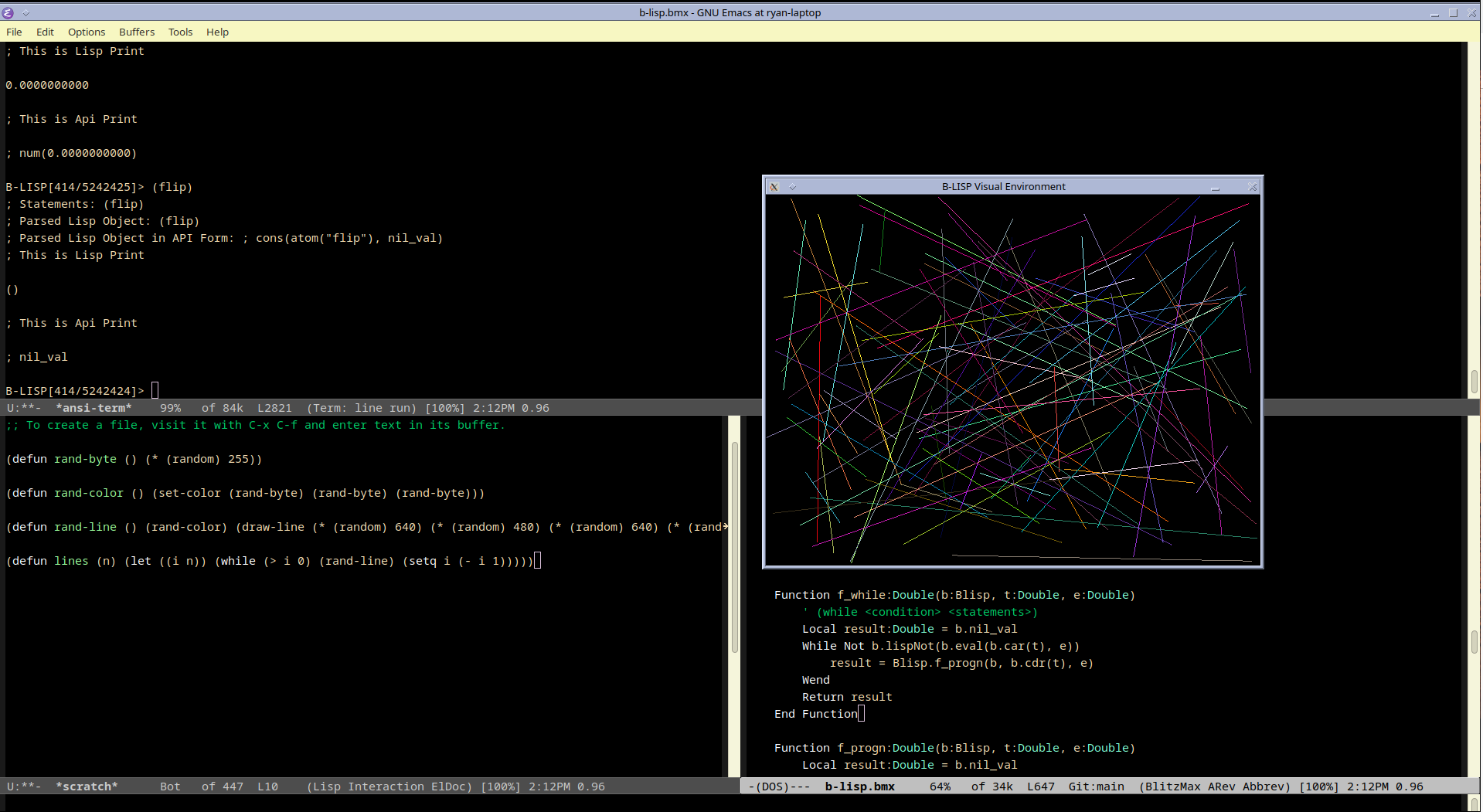Click the 'defun rand-byte' line in scratch
The image size is (1483, 812).
coord(134,459)
